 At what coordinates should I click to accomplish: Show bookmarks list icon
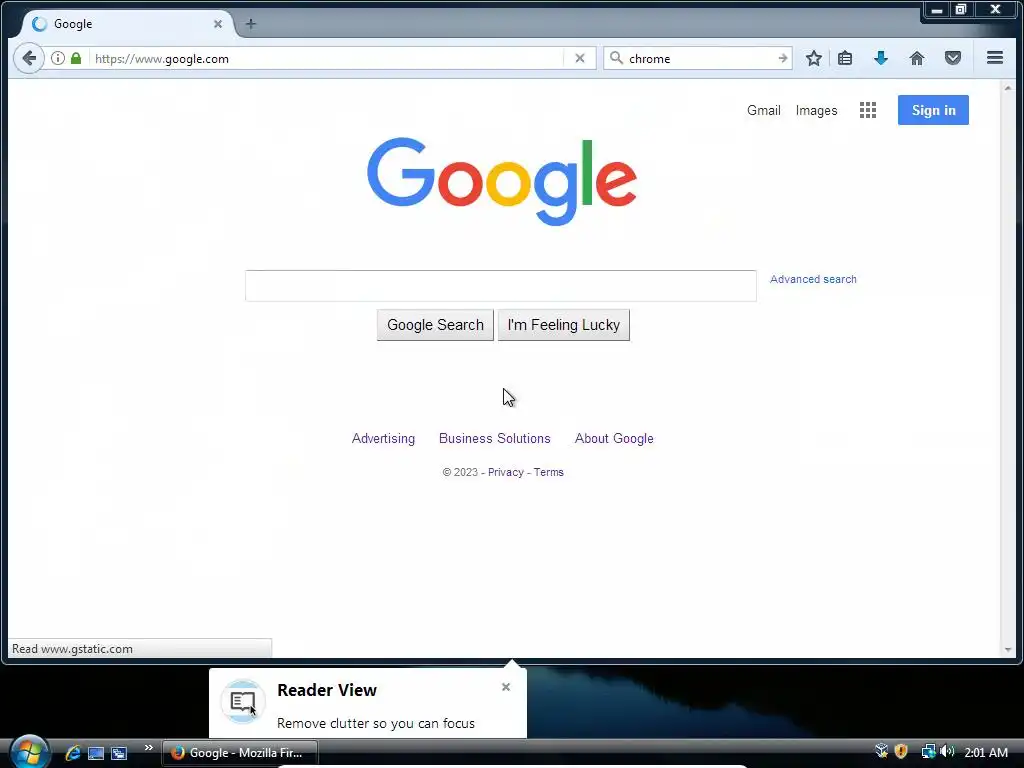pos(845,58)
